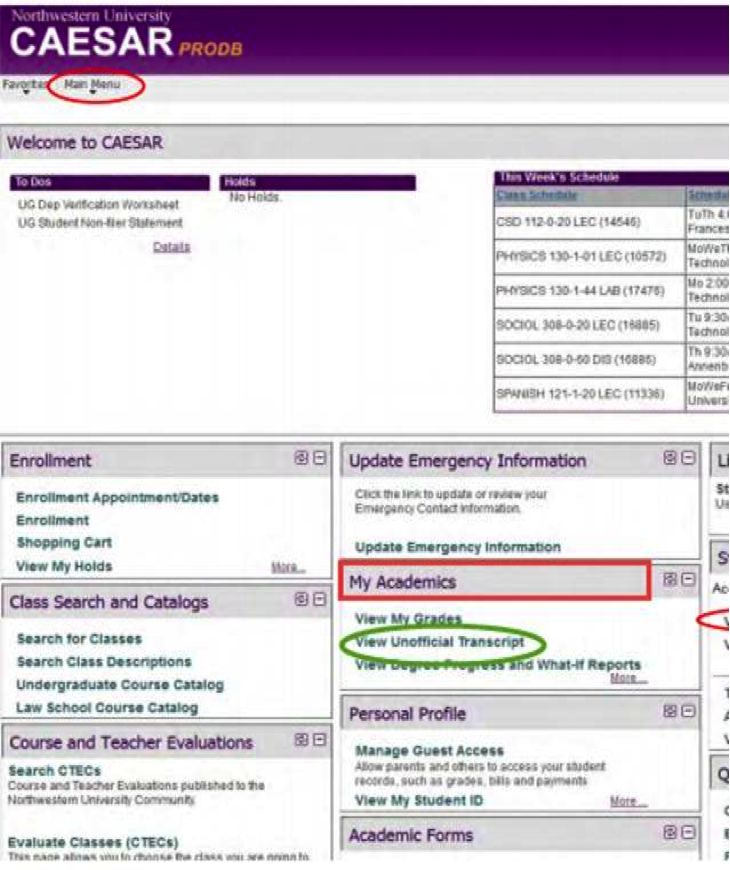The image size is (730, 870).
Task: Open Enrollment Appointment/Dates
Action: pyautogui.click(x=118, y=498)
